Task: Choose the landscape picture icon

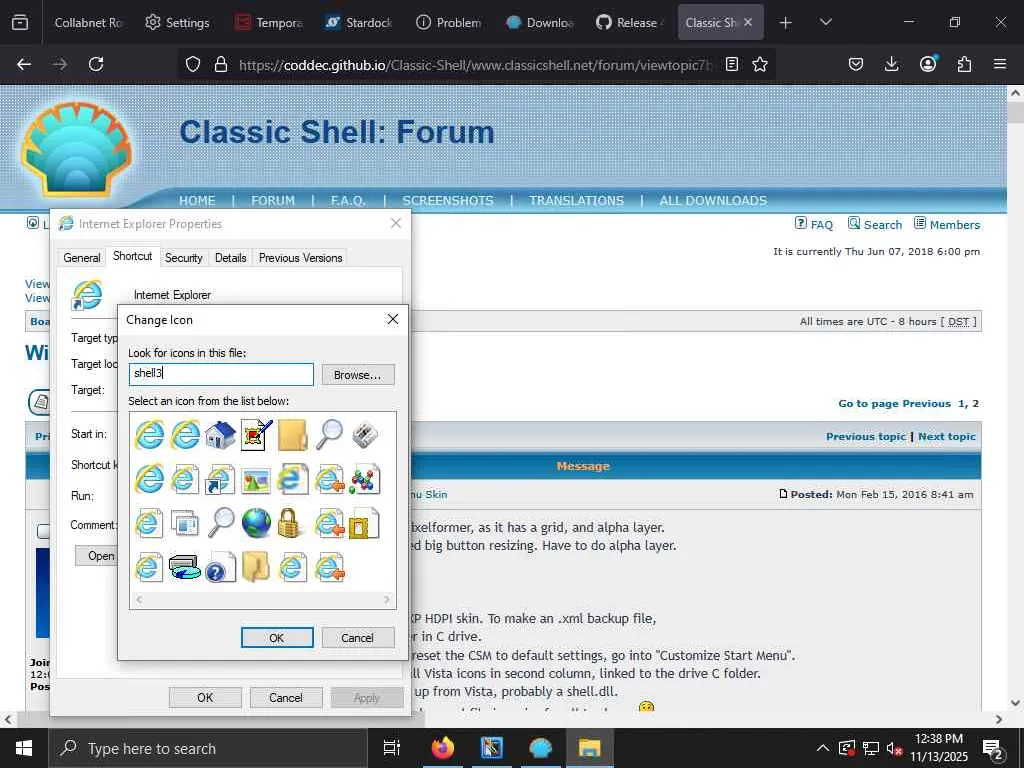Action: [256, 481]
